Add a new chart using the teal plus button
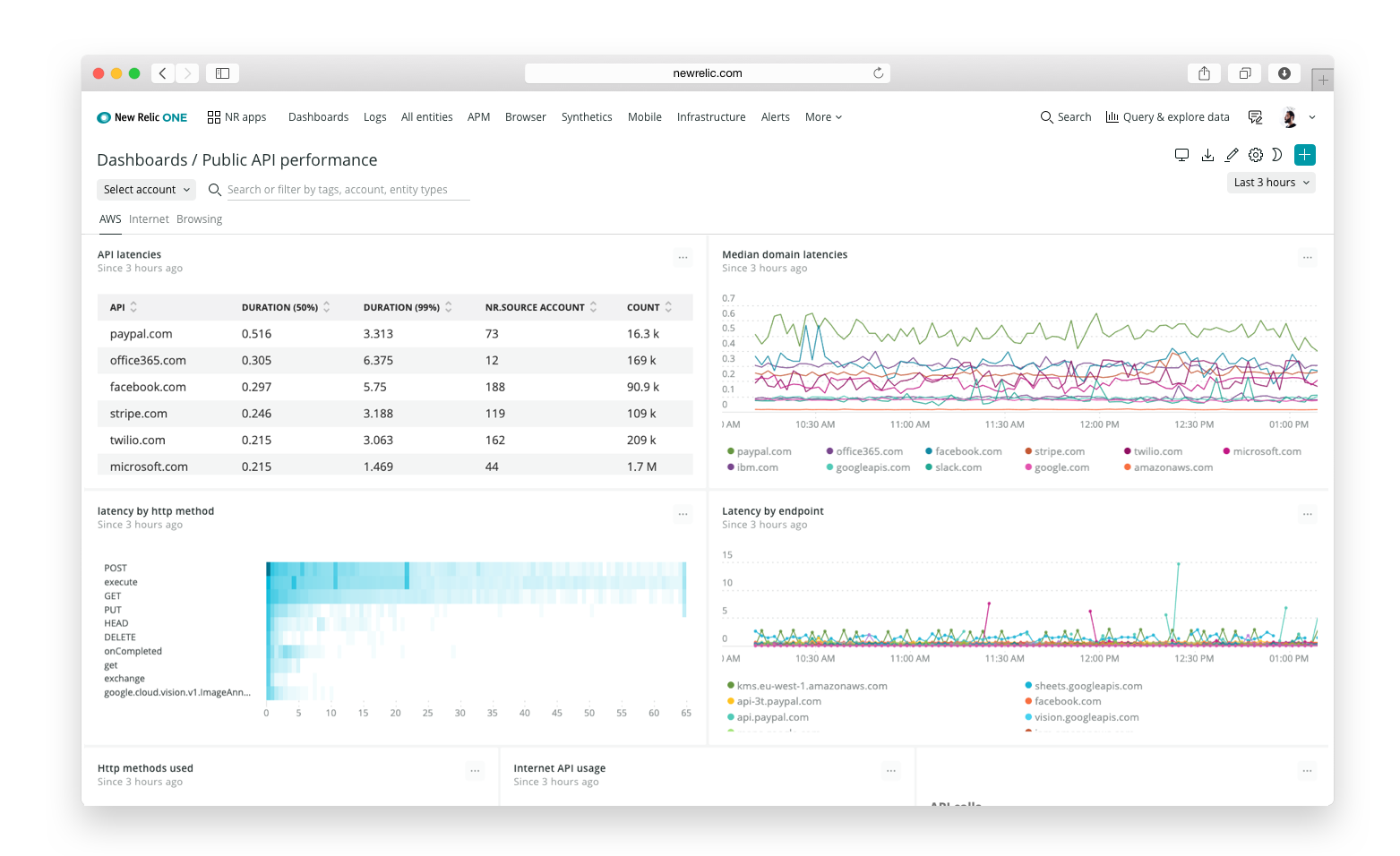Viewport: 1400px width, 856px height. point(1304,154)
